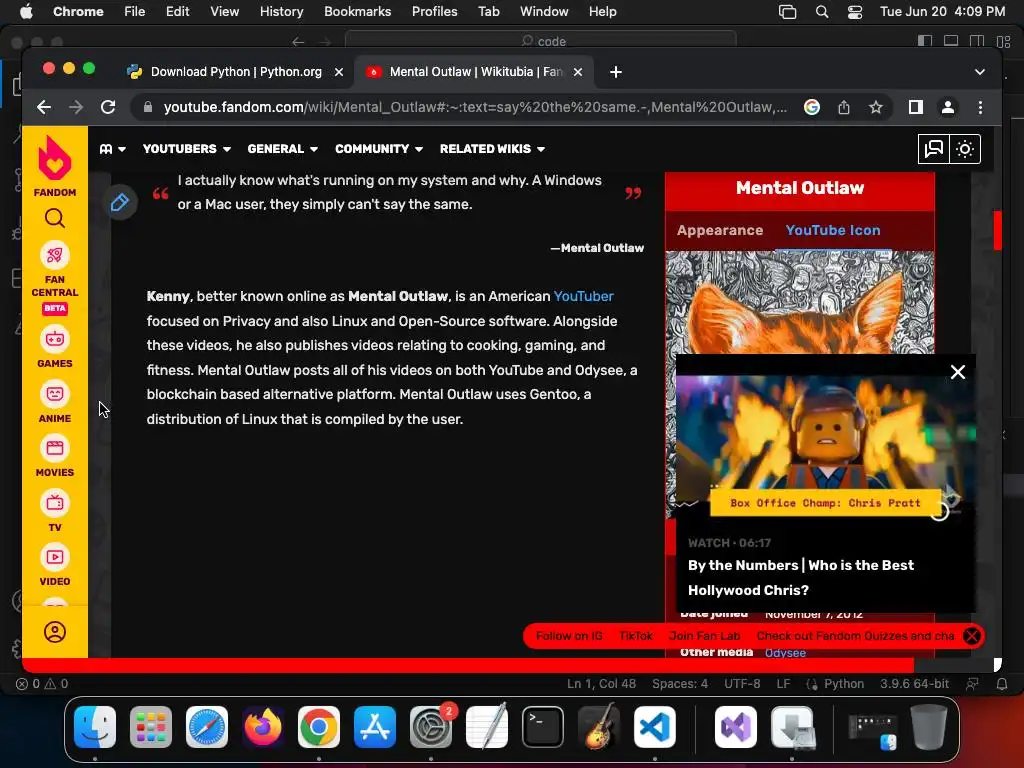Click VS Code Spaces: 4 indicator
The image size is (1024, 768).
(680, 684)
